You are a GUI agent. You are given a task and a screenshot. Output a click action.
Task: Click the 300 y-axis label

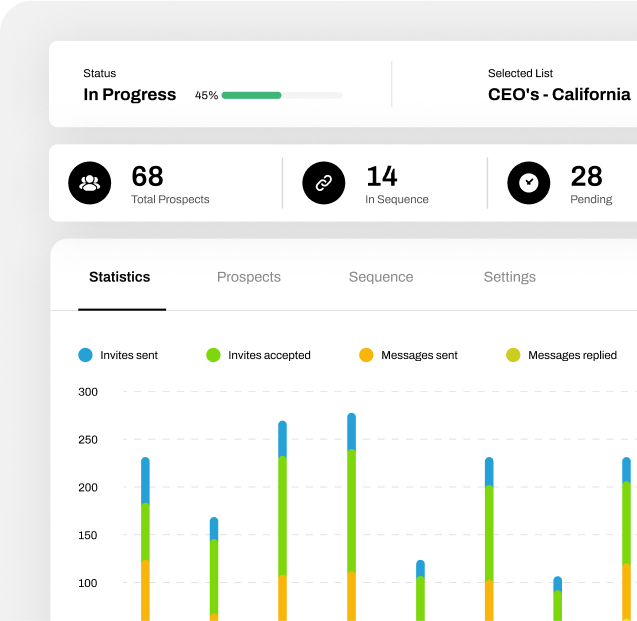(x=88, y=392)
